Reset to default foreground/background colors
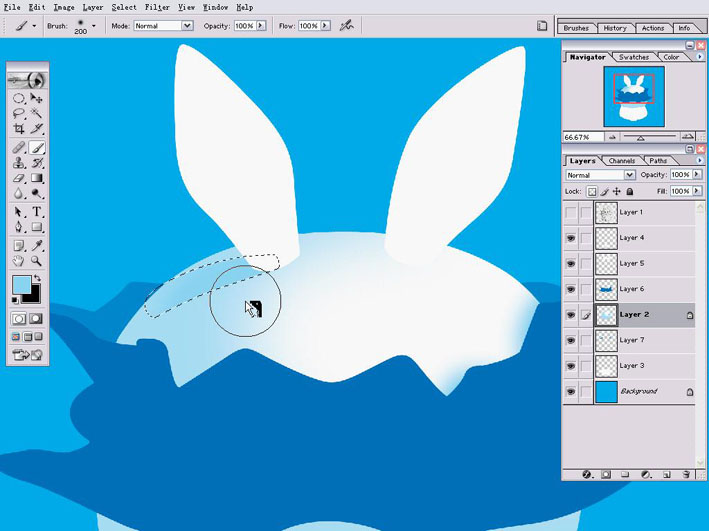 [15, 300]
